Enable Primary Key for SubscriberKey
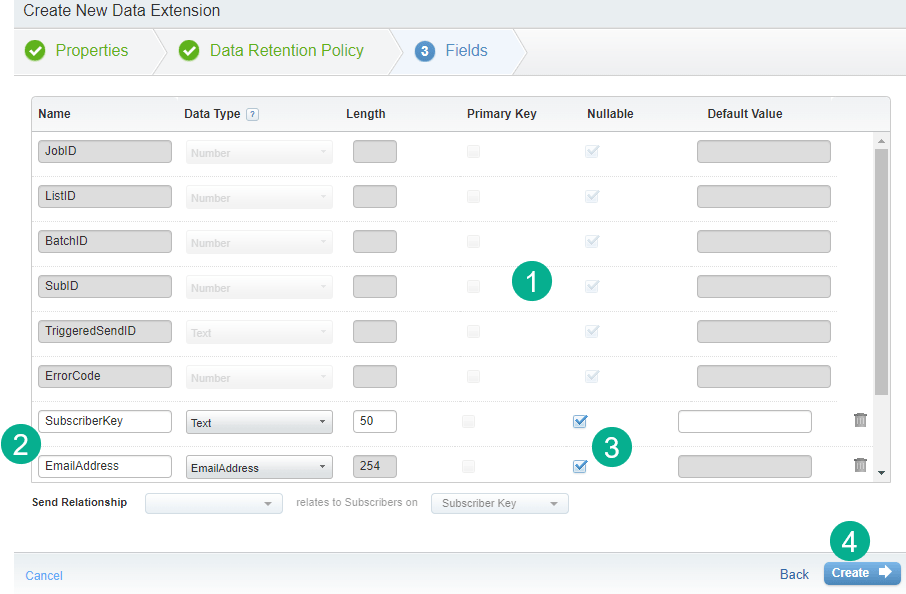The height and width of the screenshot is (594, 906). (469, 421)
